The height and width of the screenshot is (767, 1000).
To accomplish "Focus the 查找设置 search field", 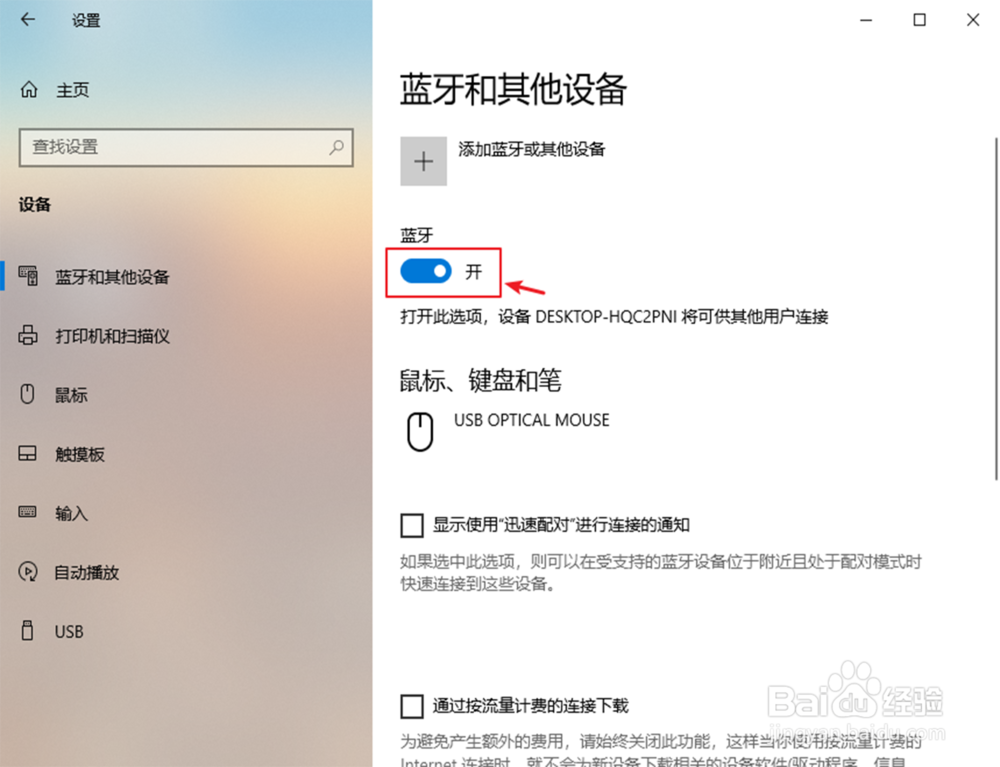I will (186, 147).
